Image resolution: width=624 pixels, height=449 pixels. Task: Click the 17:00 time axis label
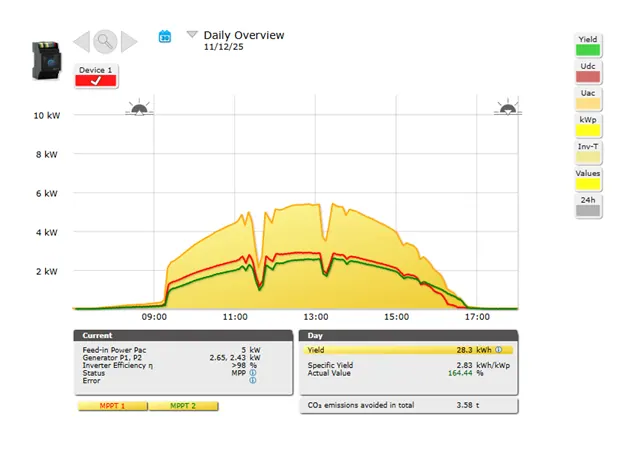[477, 317]
